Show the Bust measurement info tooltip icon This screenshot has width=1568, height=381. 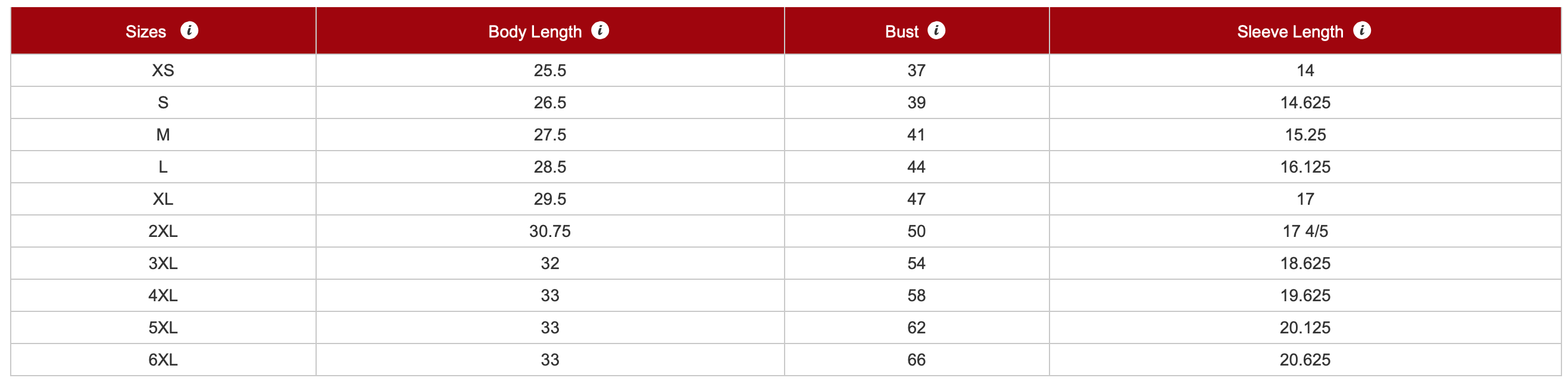[936, 30]
